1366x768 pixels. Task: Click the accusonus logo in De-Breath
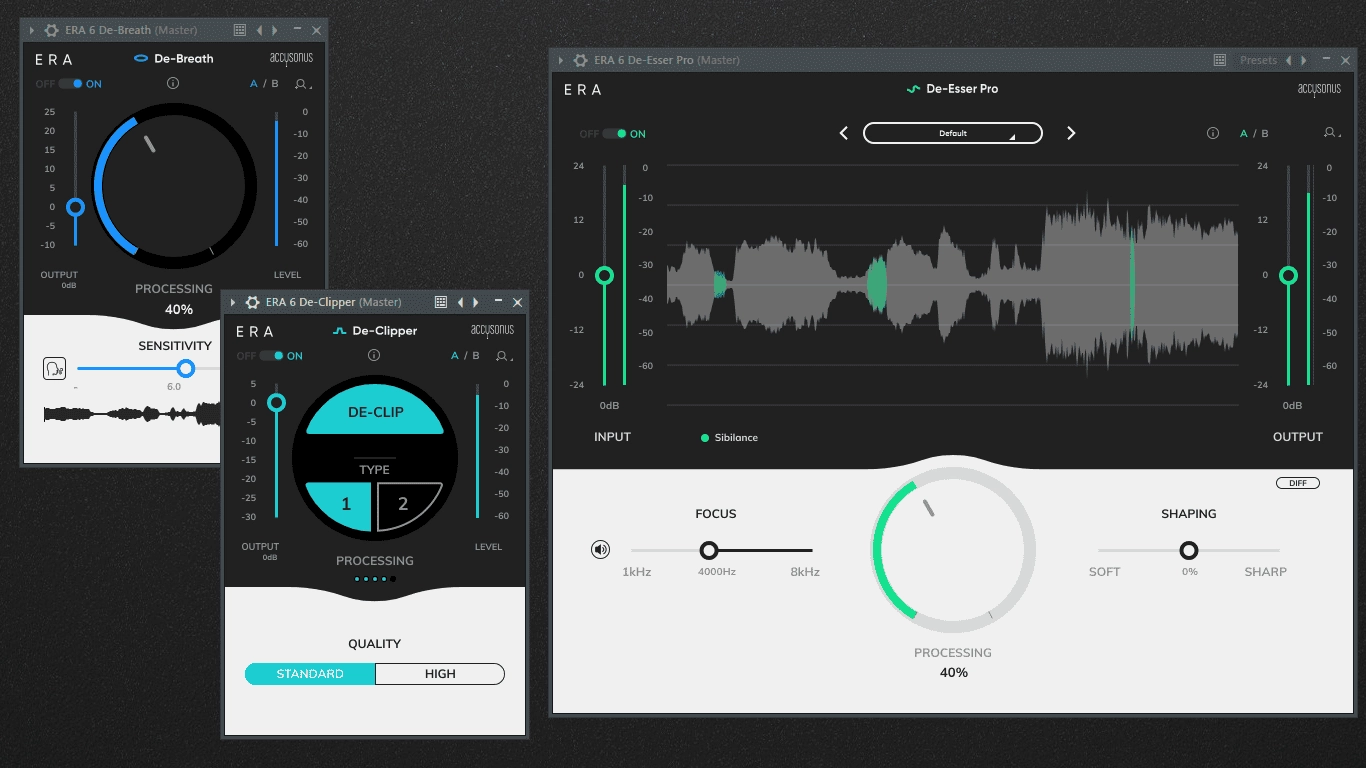pos(291,58)
